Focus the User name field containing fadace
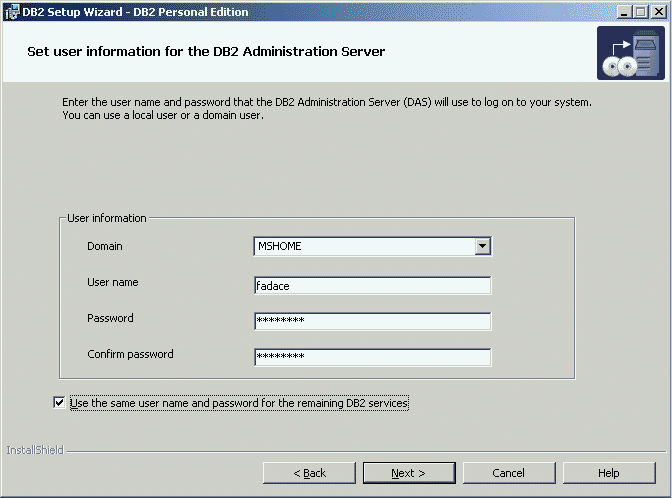This screenshot has height=498, width=672. 373,286
